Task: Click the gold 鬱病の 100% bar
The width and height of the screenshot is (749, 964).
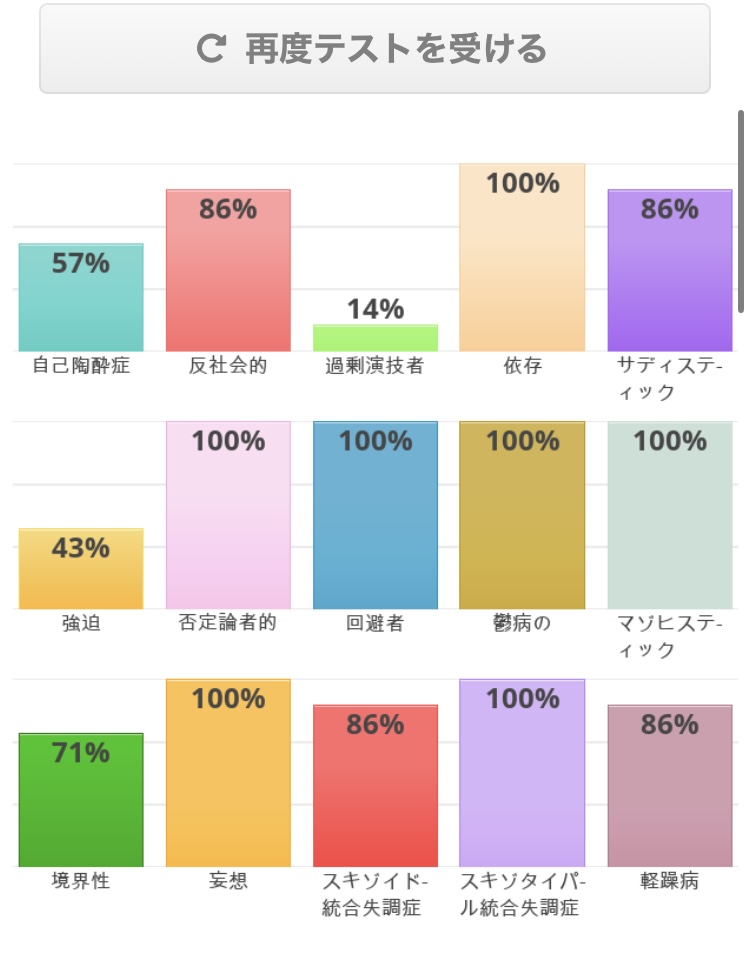Action: point(522,516)
